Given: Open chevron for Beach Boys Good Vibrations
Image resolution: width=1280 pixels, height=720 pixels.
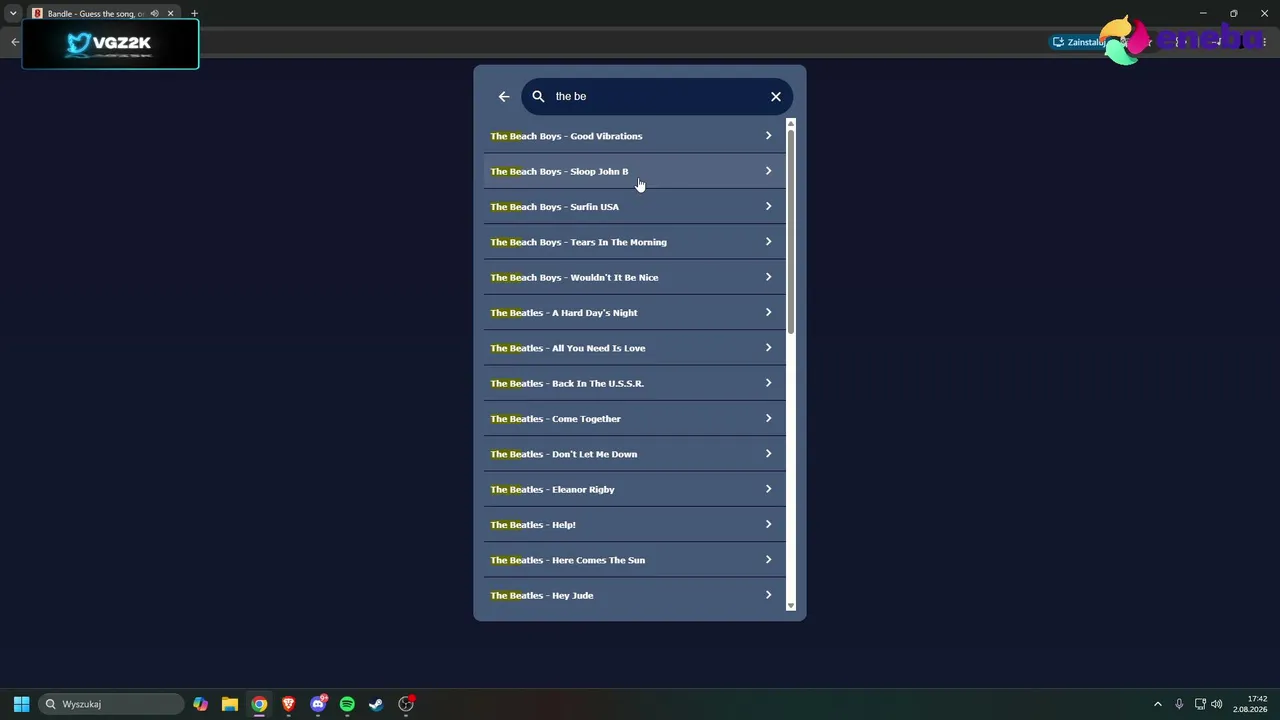Looking at the screenshot, I should coord(768,136).
